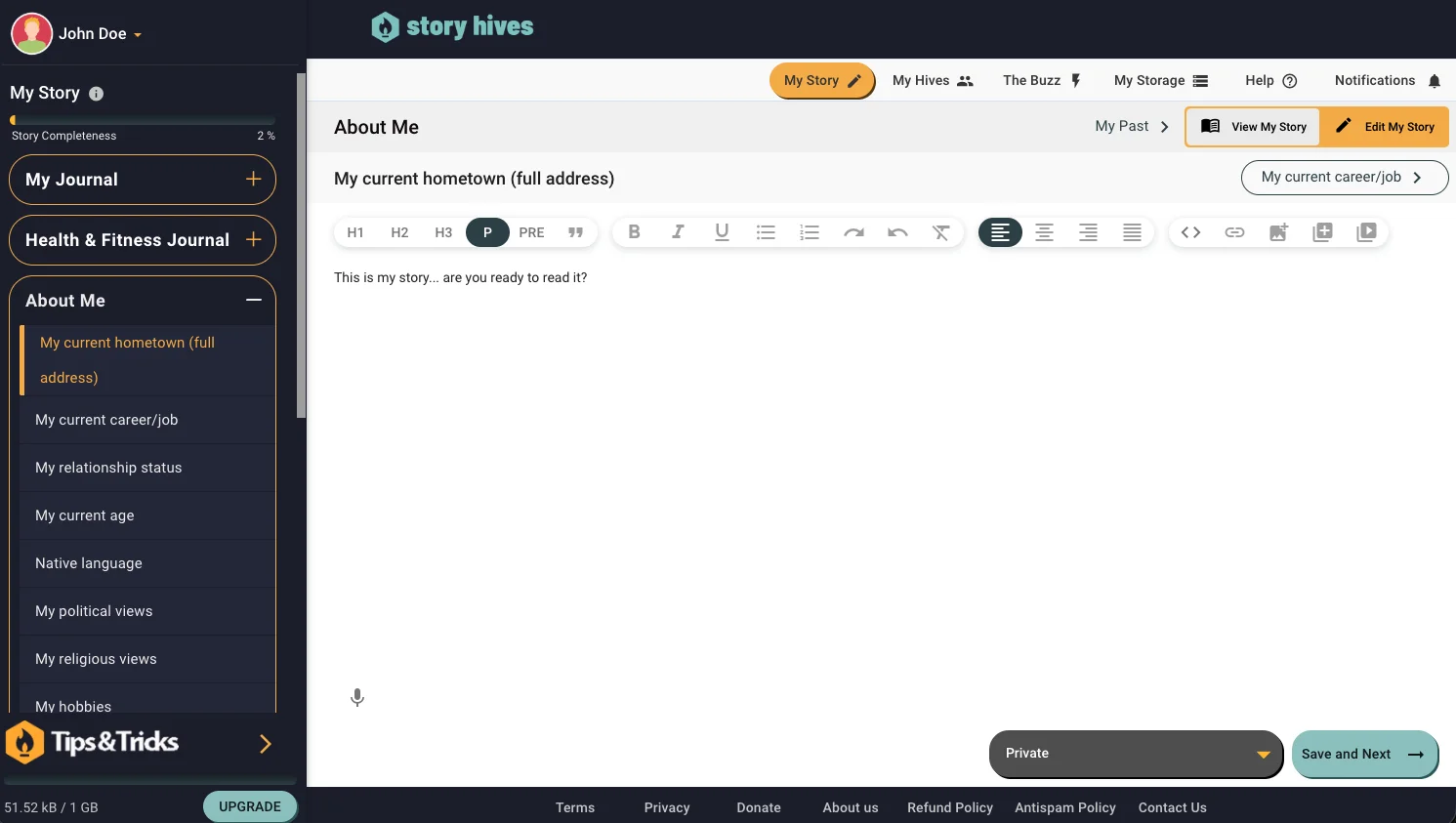
Task: Click View My Story button
Action: coord(1253,127)
